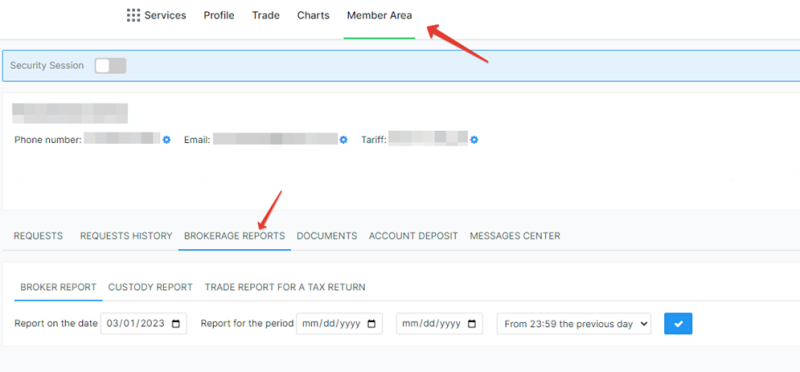This screenshot has height=372, width=800.
Task: Open Trade Report for a Tax Return
Action: coord(285,287)
